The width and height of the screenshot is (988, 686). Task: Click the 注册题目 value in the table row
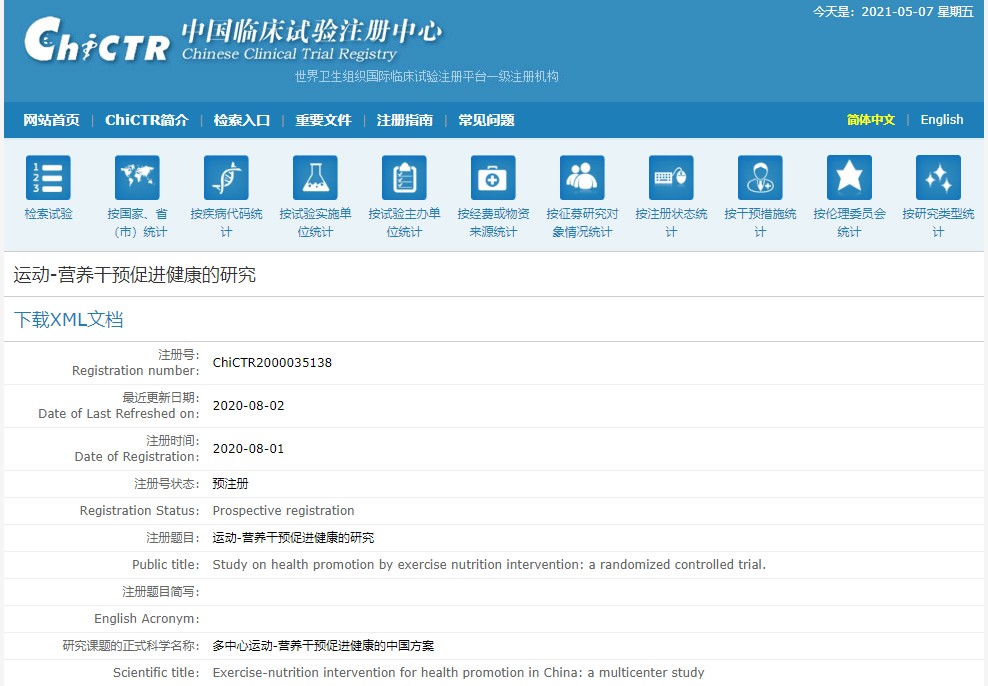pos(293,537)
